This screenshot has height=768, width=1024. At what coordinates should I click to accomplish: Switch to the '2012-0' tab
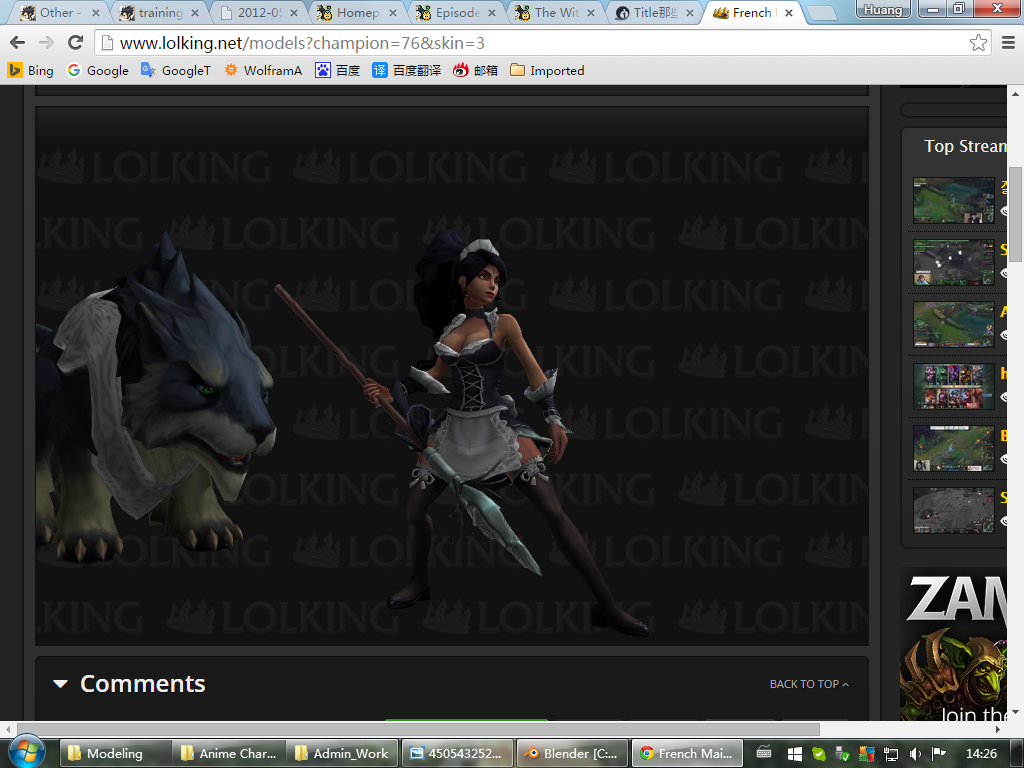(259, 12)
